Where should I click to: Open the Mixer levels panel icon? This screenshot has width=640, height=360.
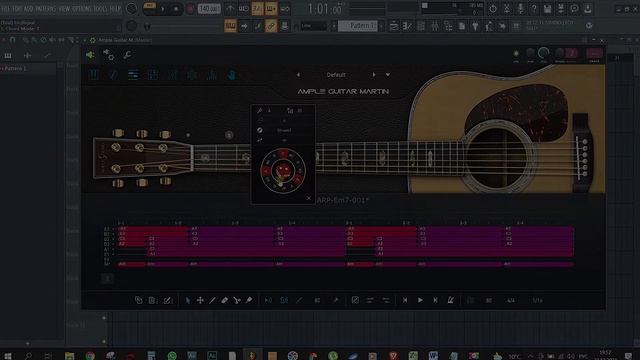pyautogui.click(x=211, y=75)
